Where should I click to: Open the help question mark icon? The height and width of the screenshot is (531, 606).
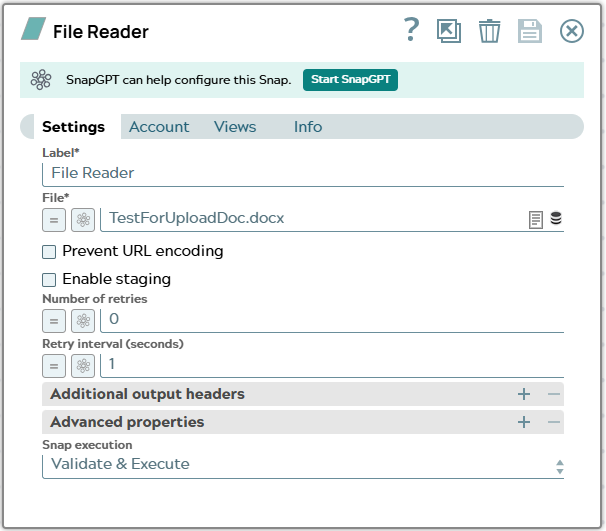tap(412, 30)
